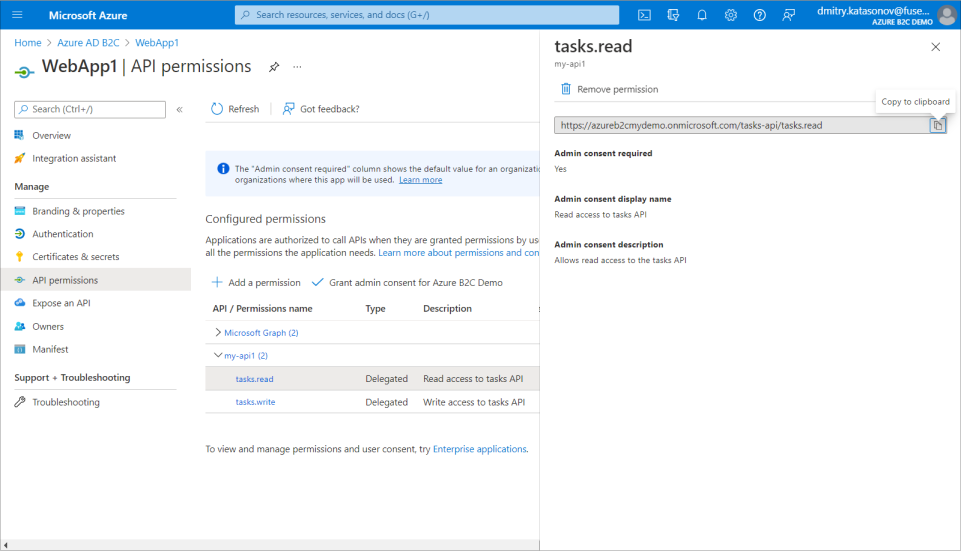
Task: Click the directory and subscription filter icon
Action: [x=673, y=15]
